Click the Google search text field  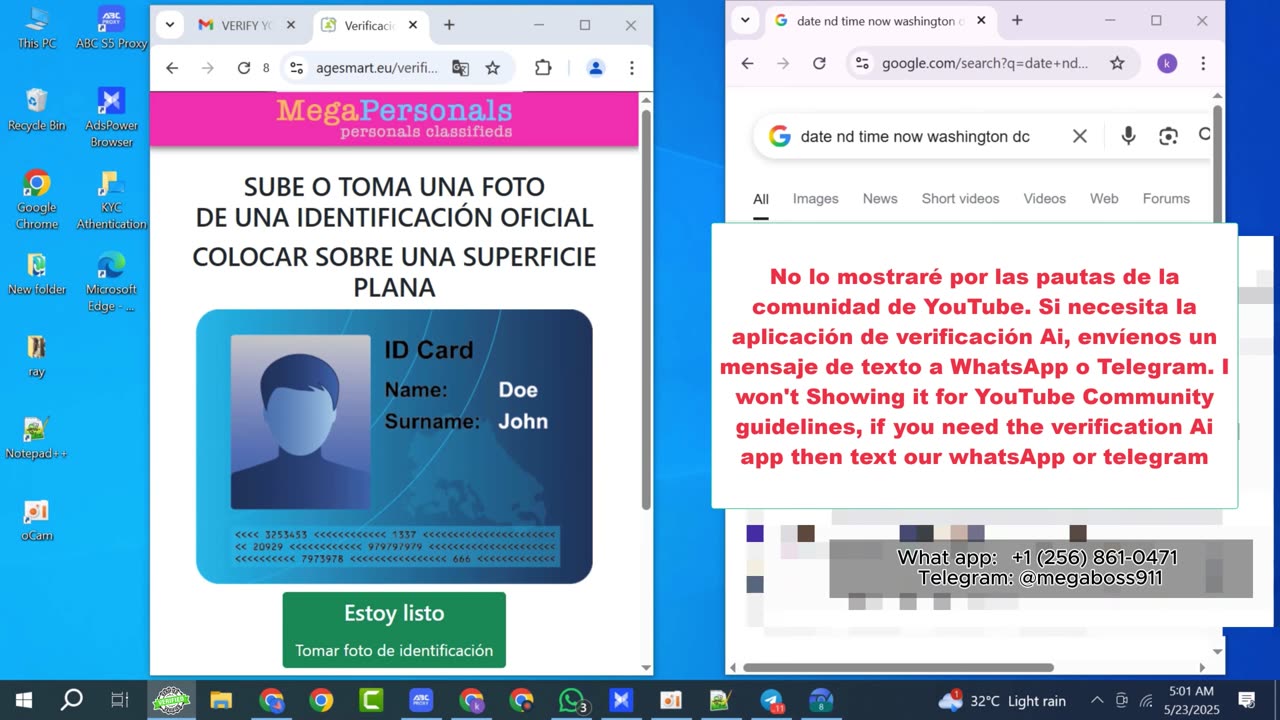pos(915,136)
